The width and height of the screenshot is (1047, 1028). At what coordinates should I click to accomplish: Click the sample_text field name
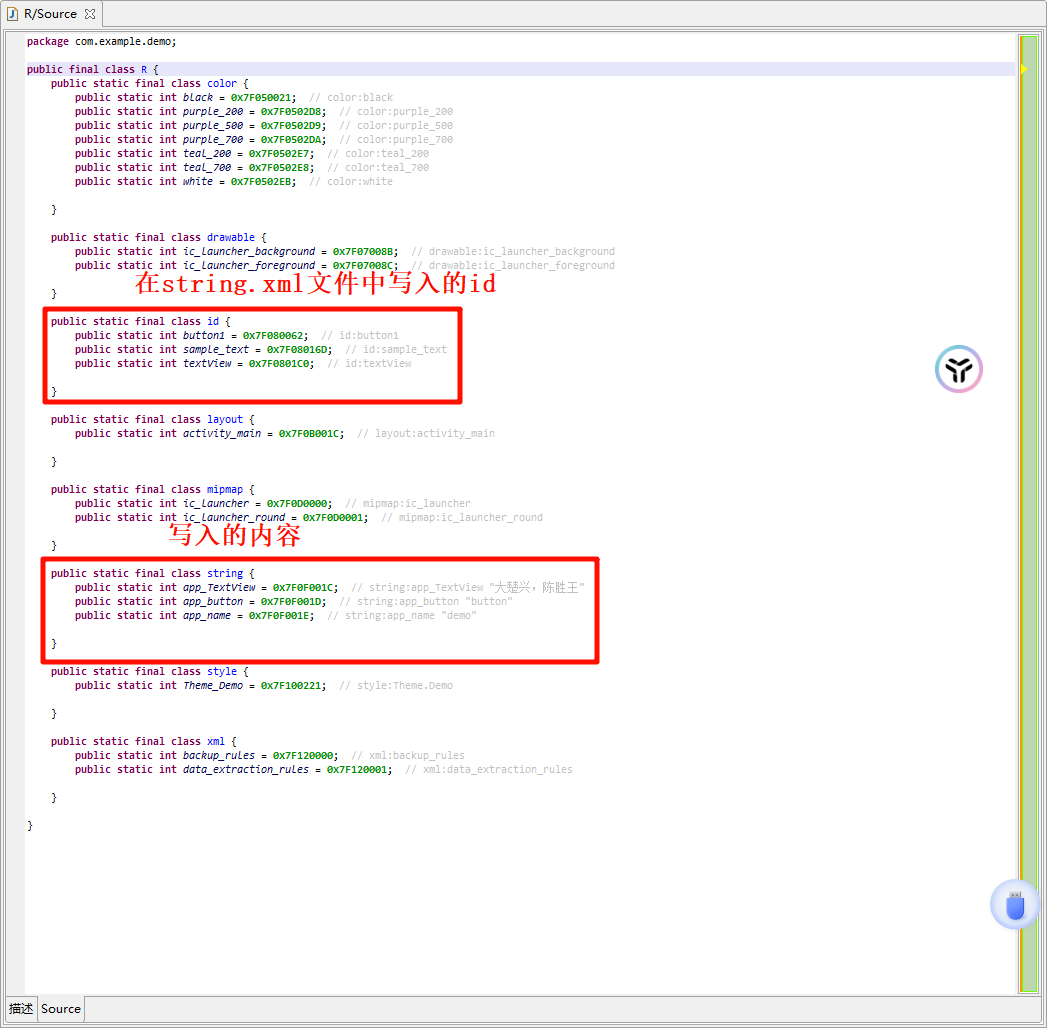pyautogui.click(x=215, y=350)
